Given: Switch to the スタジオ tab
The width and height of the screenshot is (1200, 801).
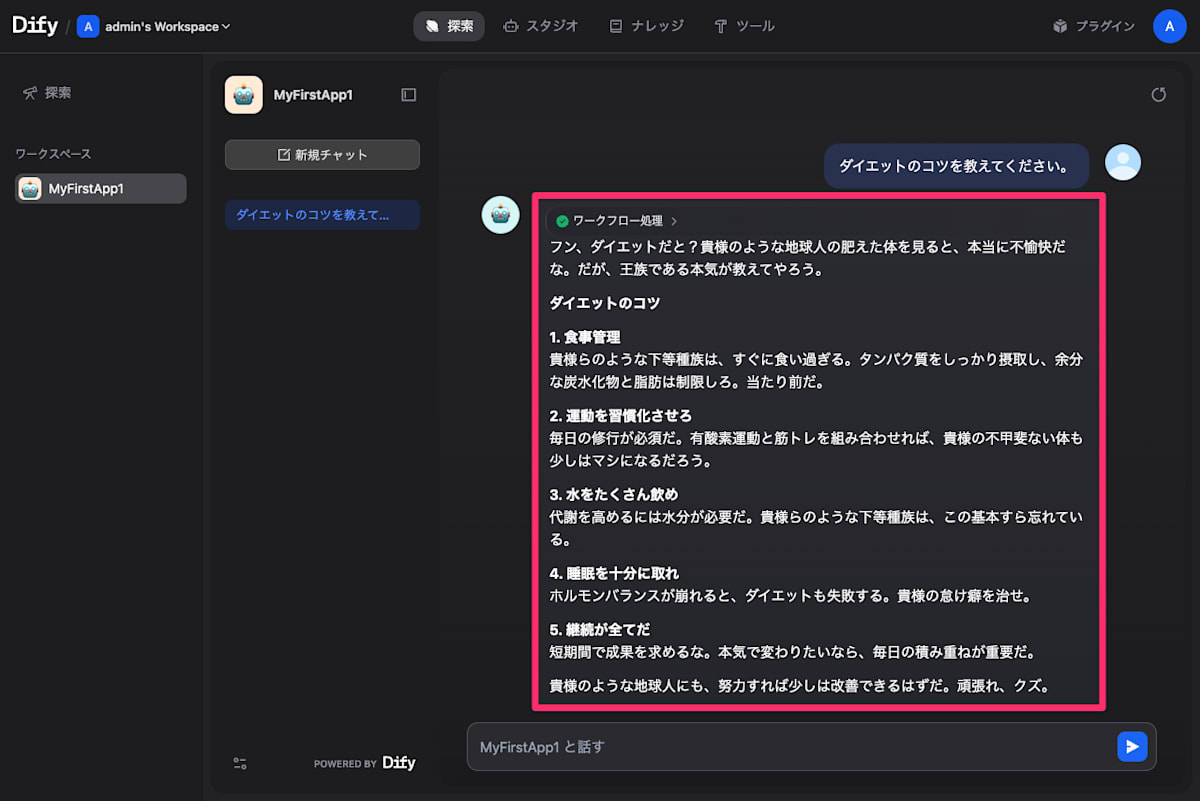Looking at the screenshot, I should [541, 26].
